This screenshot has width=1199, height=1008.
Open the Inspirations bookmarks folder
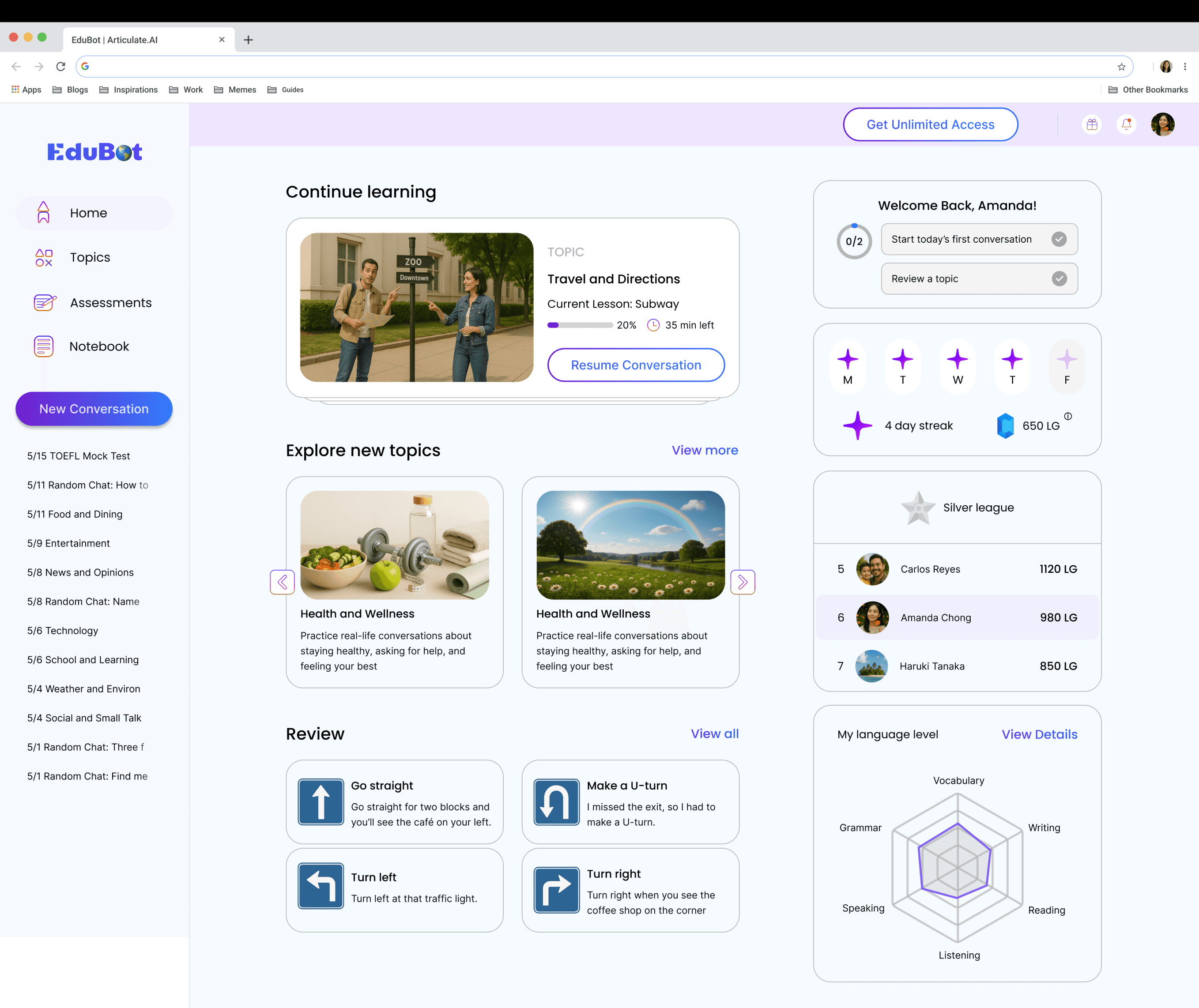tap(128, 90)
